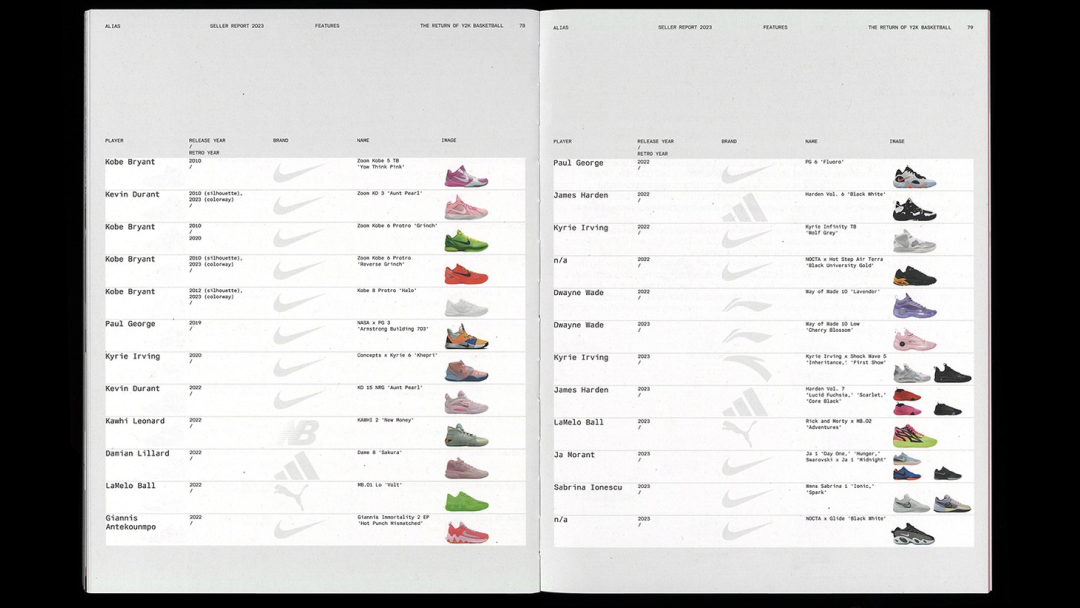
Task: Click the Anta logo in Kyrie Irving 2023 row
Action: [747, 370]
